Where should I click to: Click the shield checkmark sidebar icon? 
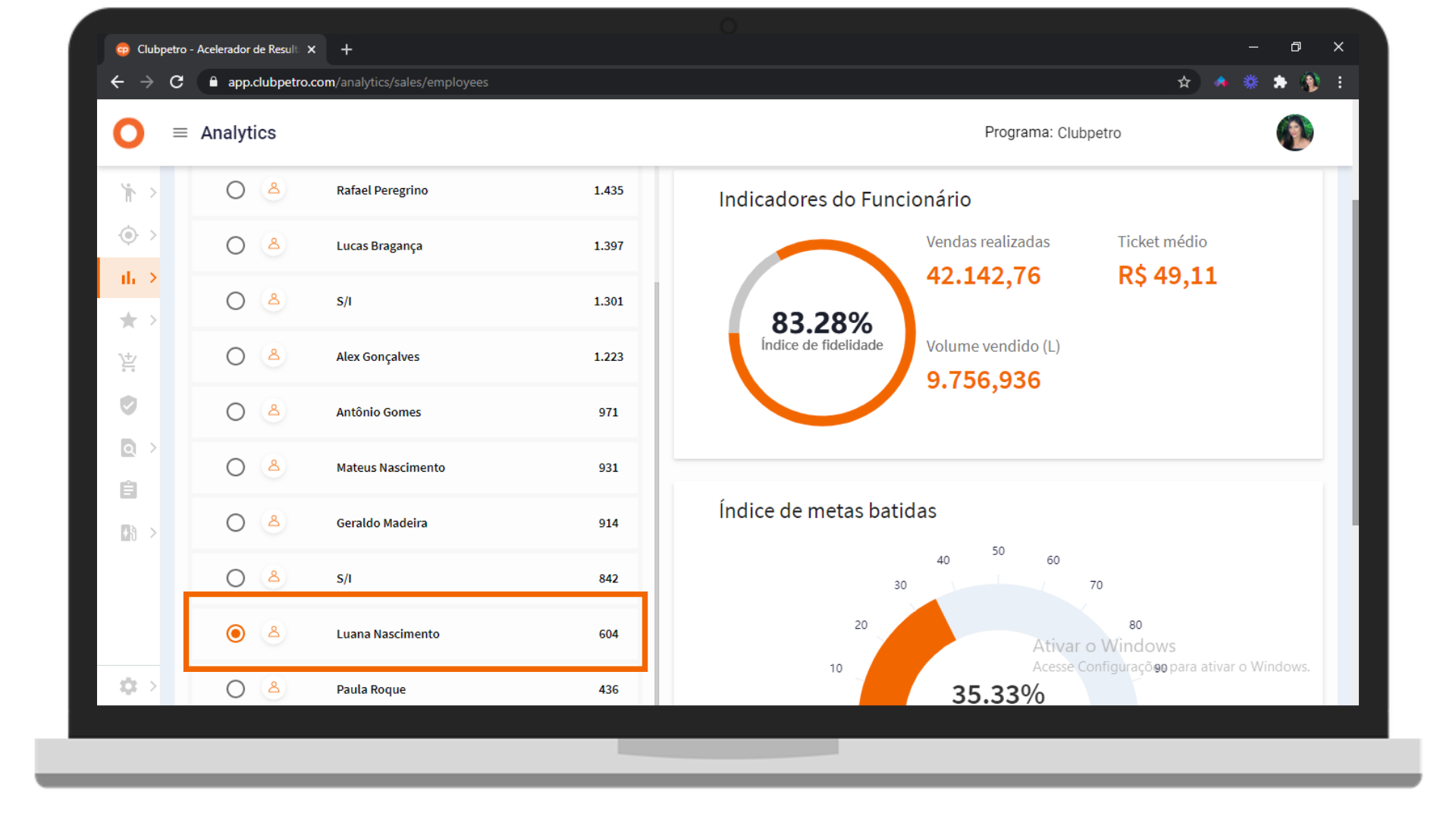click(x=128, y=405)
